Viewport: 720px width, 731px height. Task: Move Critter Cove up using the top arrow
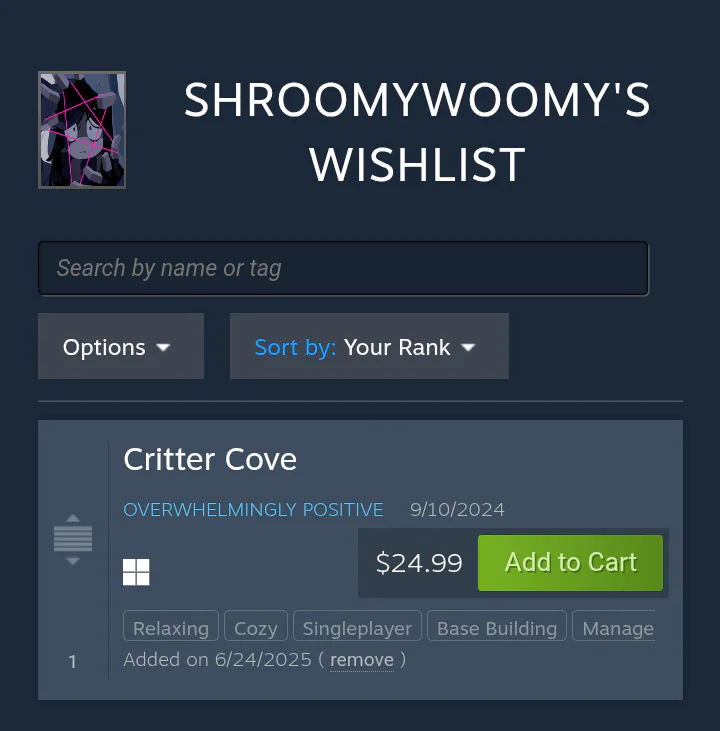coord(73,518)
